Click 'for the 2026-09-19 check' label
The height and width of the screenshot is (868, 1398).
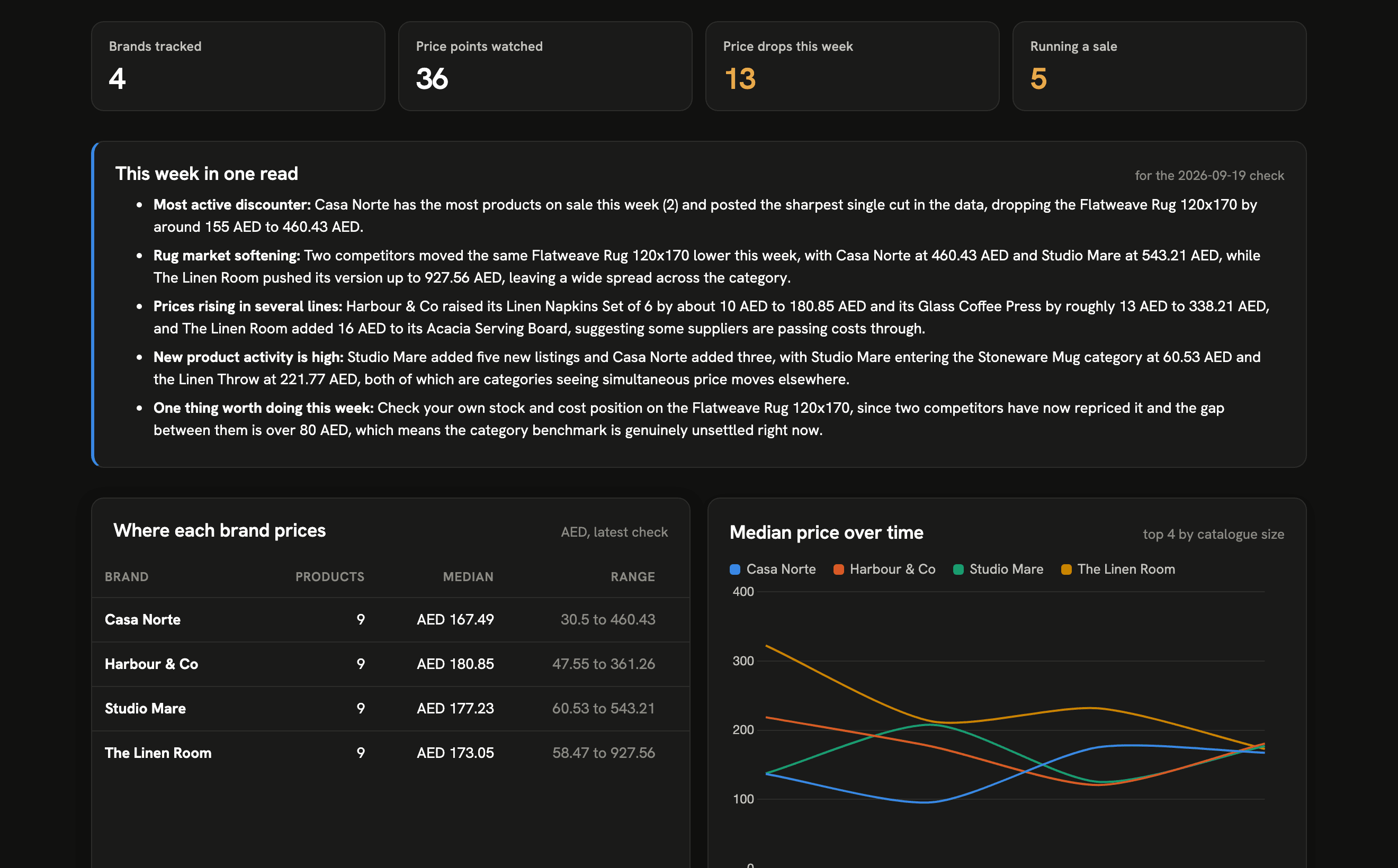click(x=1209, y=176)
